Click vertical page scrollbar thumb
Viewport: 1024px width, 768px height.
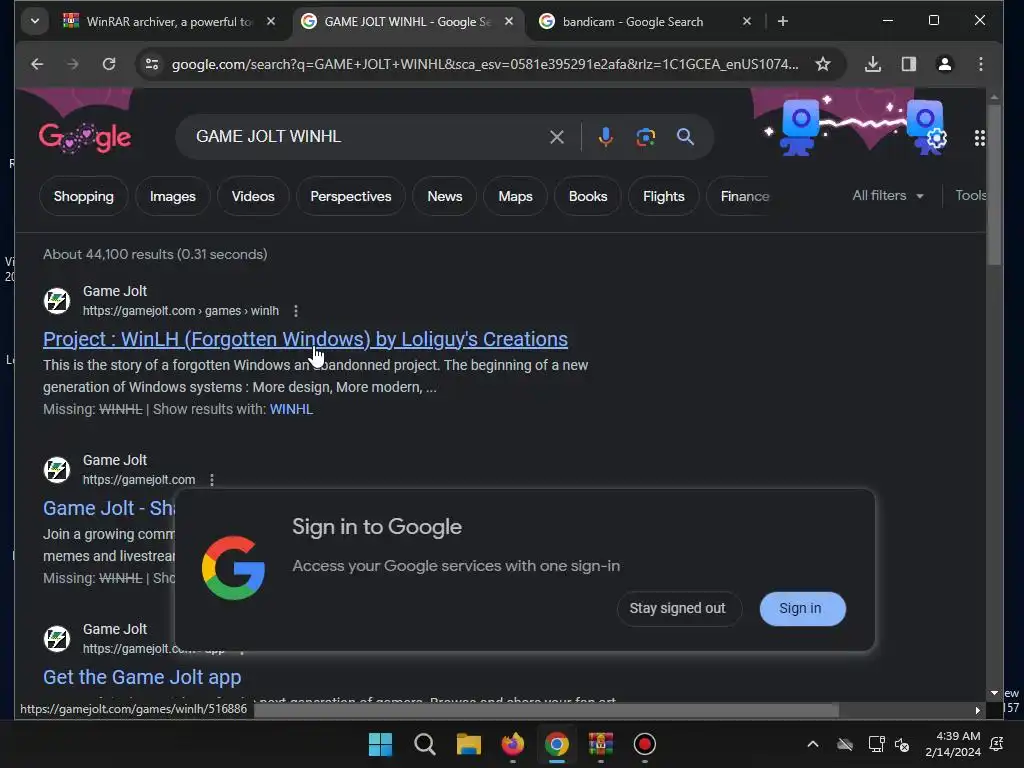tap(993, 185)
